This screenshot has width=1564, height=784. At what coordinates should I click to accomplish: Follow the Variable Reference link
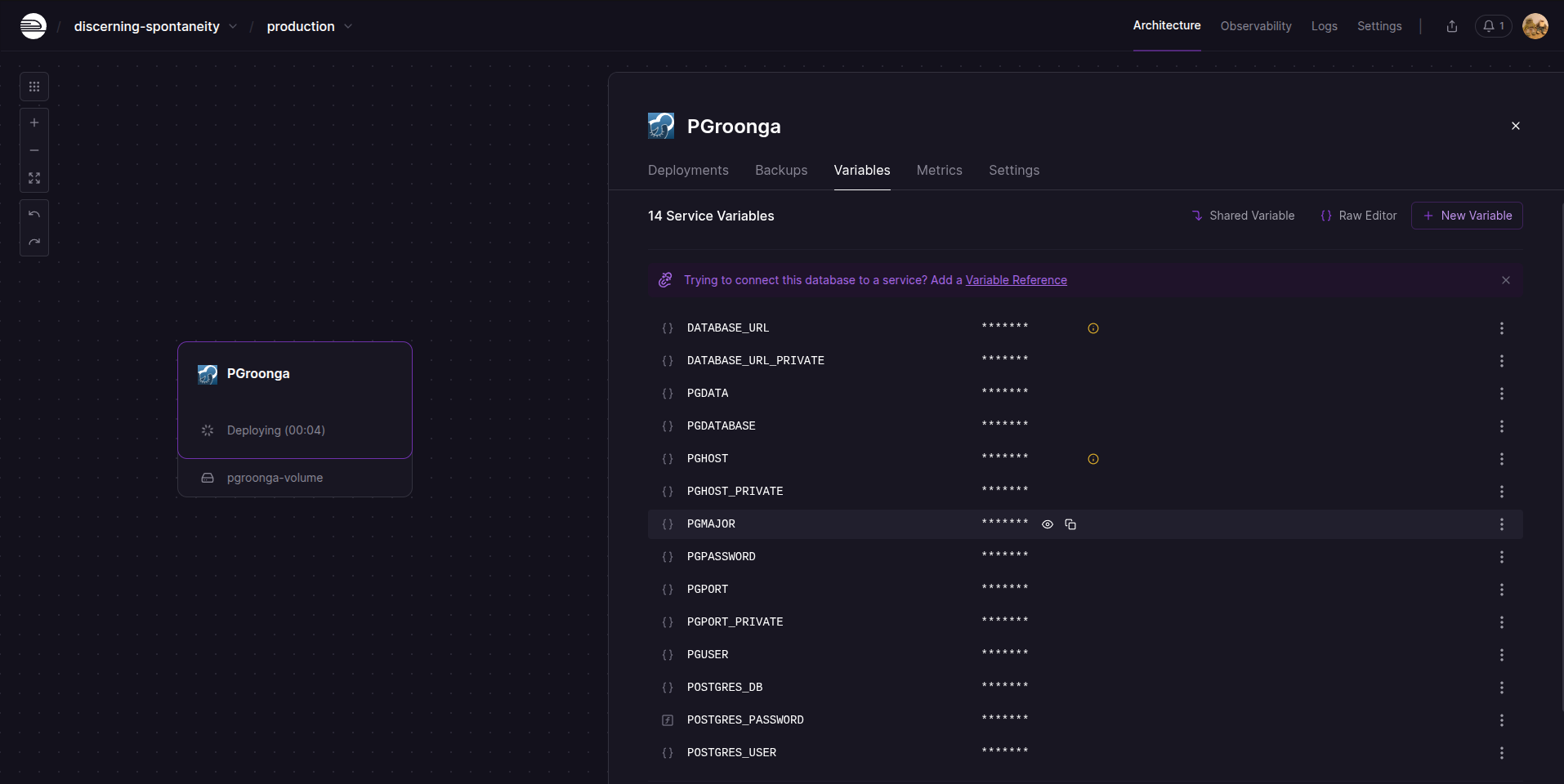tap(1016, 280)
